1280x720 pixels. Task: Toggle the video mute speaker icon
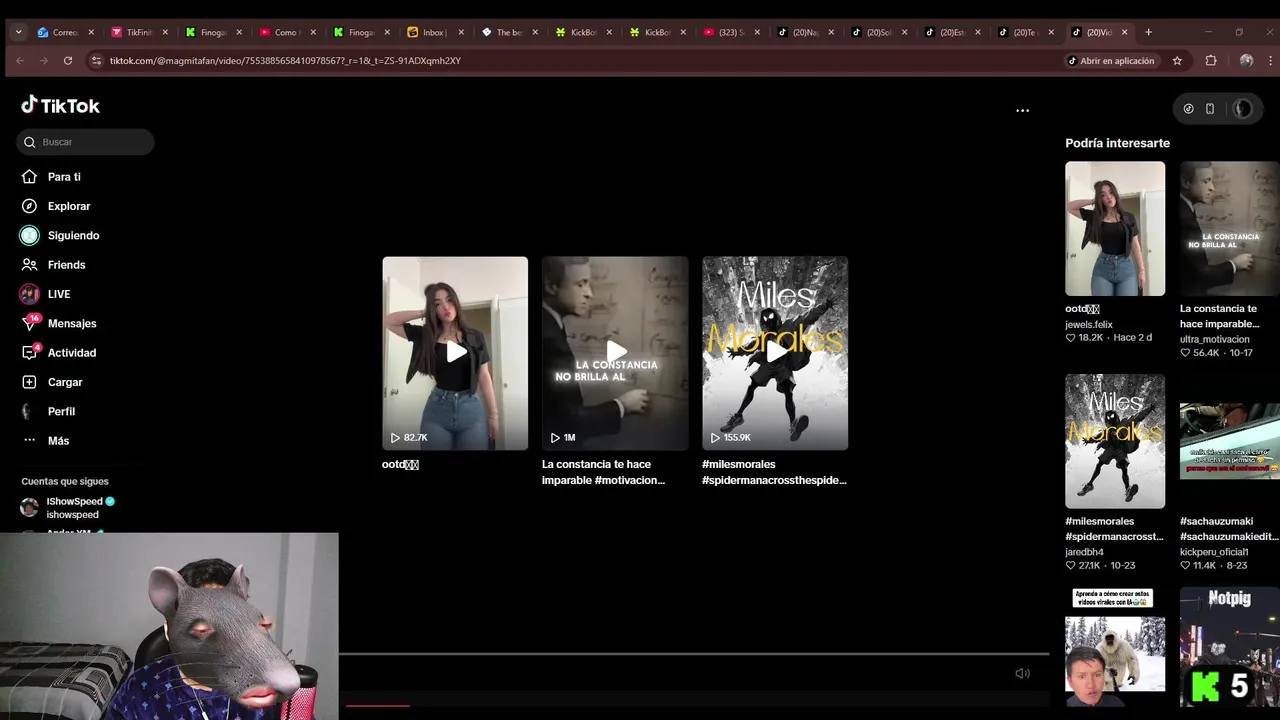click(1022, 673)
